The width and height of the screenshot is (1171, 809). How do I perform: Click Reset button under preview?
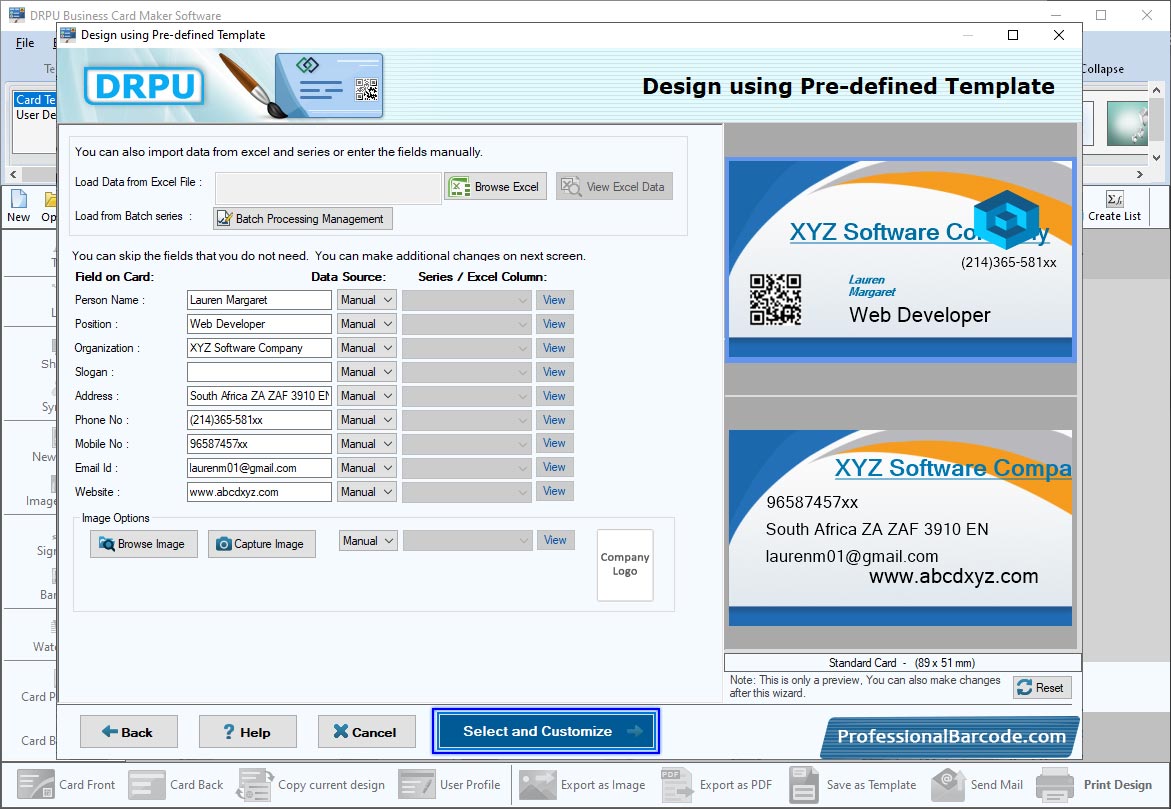click(x=1042, y=687)
